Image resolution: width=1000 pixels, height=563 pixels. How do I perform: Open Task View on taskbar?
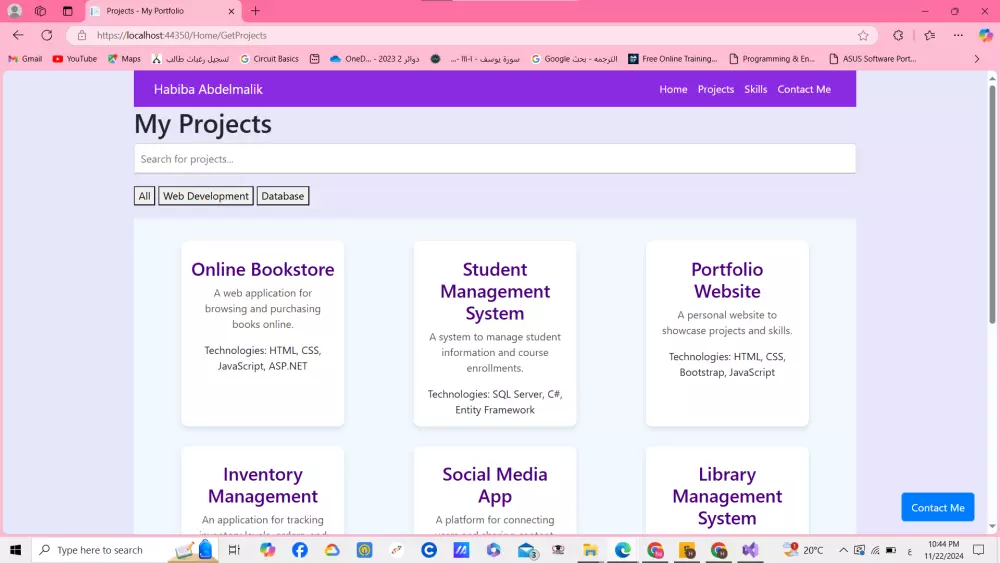[x=234, y=550]
